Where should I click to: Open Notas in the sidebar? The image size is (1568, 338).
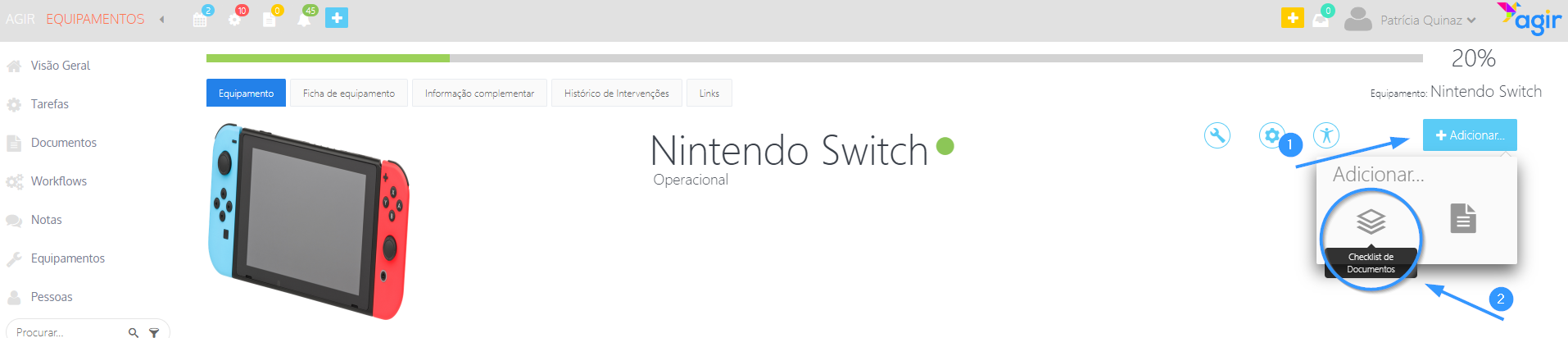(47, 220)
